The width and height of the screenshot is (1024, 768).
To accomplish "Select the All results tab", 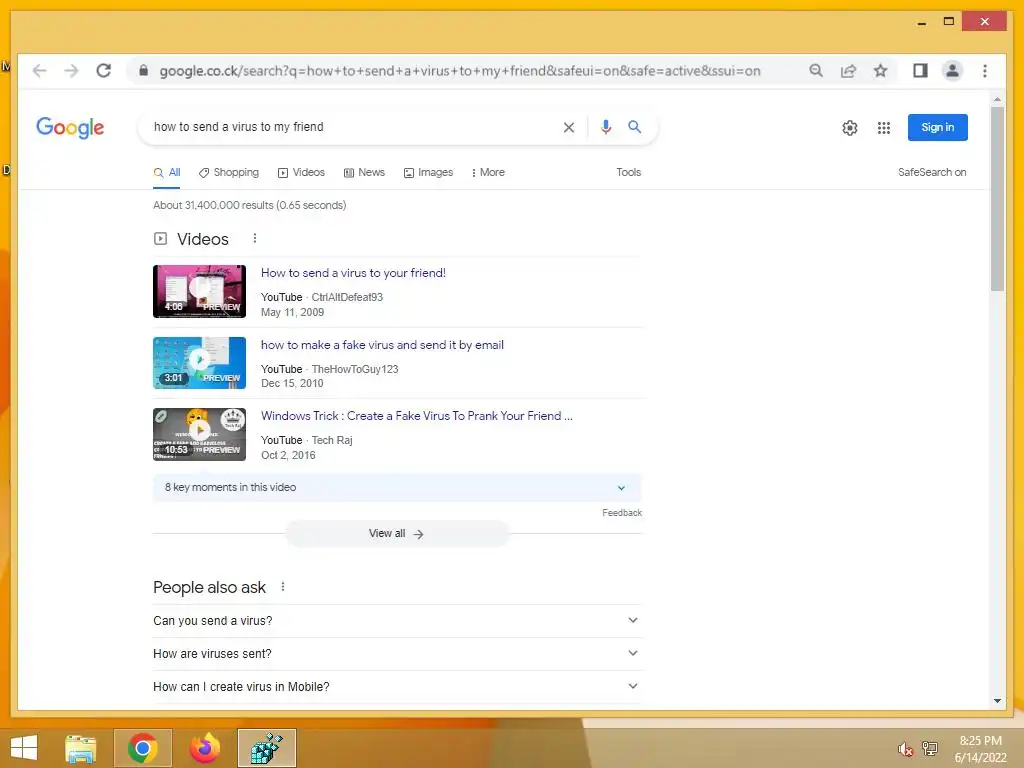I will [x=167, y=172].
